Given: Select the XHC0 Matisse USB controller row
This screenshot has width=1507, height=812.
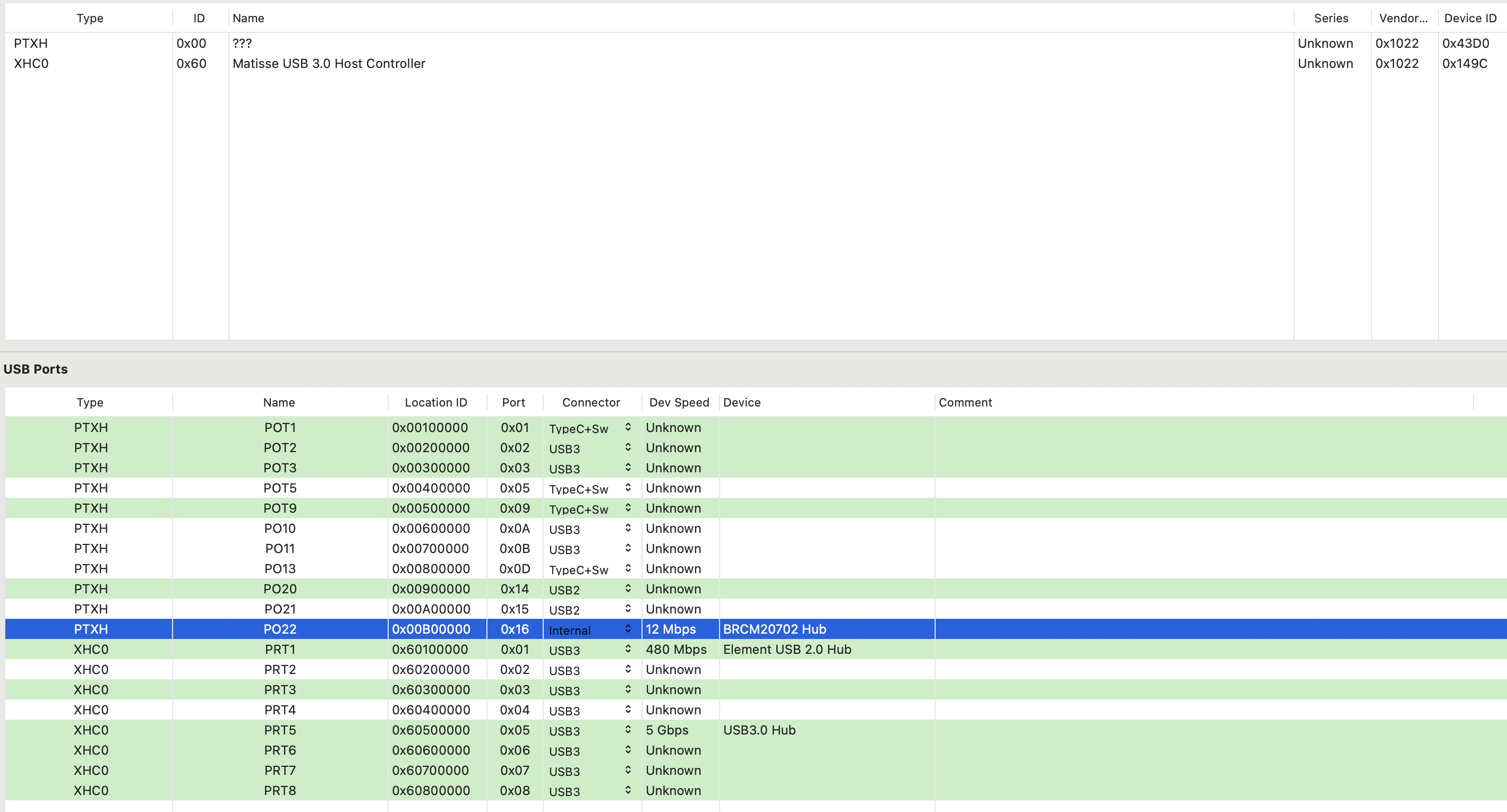Looking at the screenshot, I should point(328,64).
